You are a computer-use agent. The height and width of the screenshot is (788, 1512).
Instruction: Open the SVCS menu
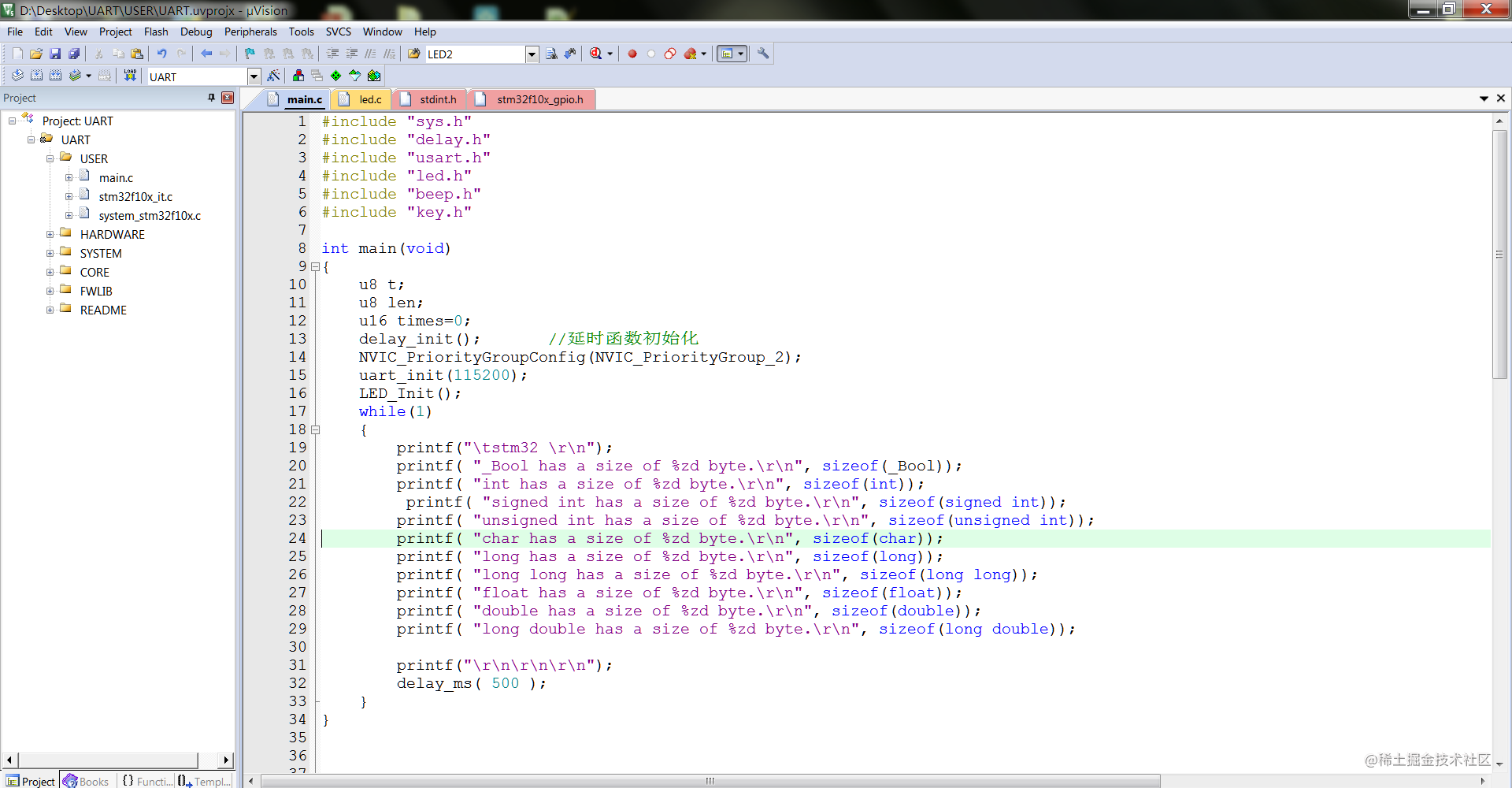(339, 32)
